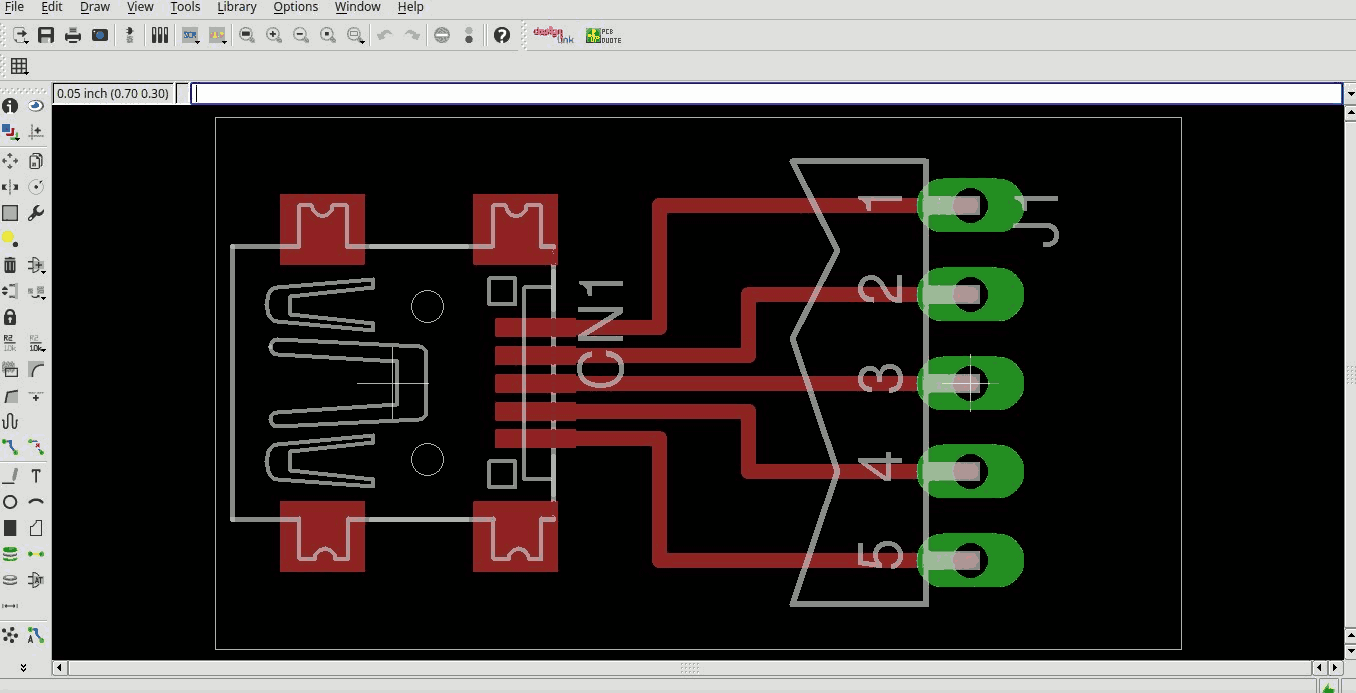Open the Zoom select dropdown
Image resolution: width=1356 pixels, height=693 pixels.
[356, 35]
